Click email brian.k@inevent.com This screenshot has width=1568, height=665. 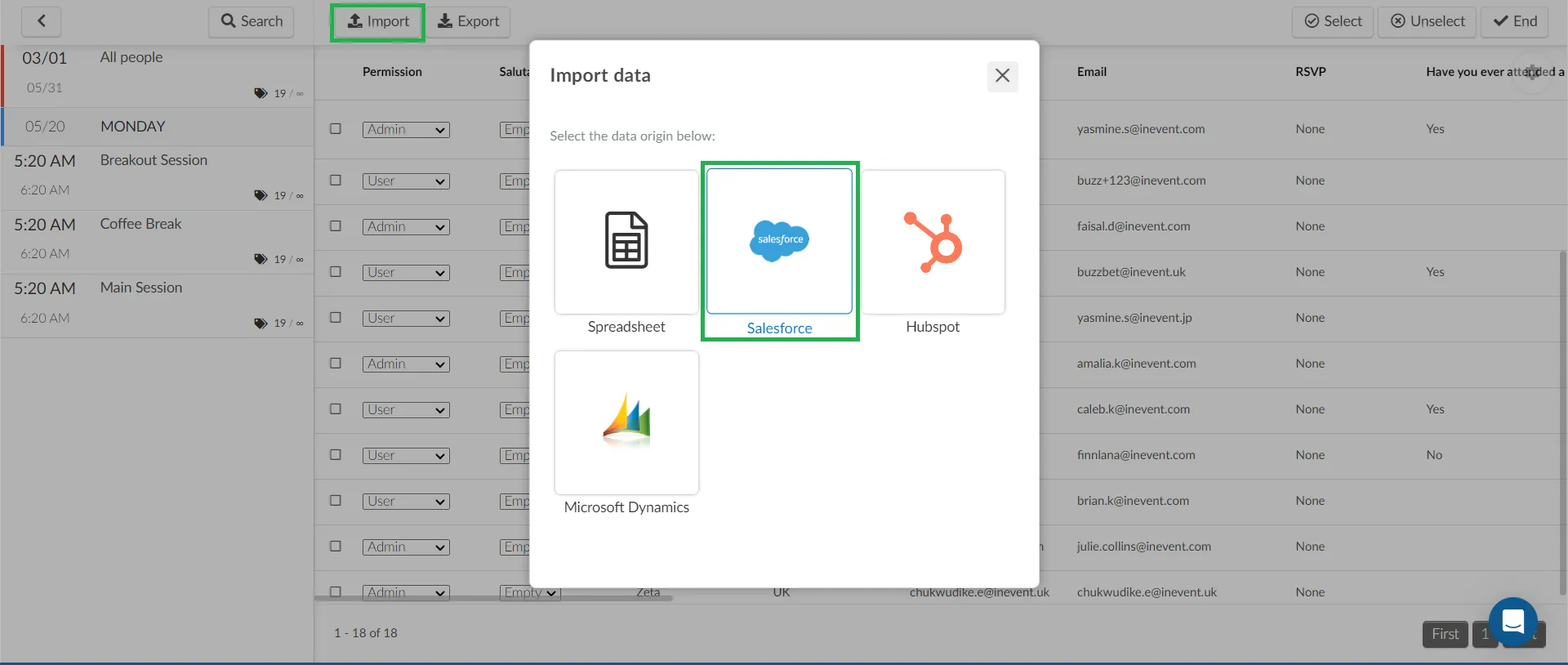coord(1133,501)
